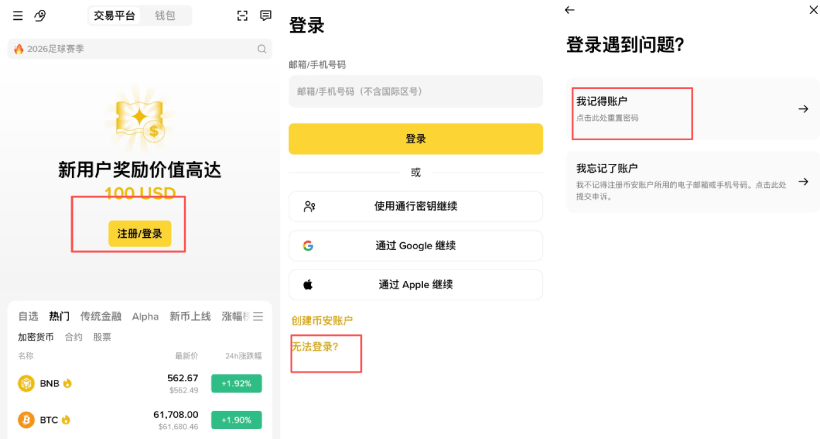Click 使用通行密钥继续 button

coord(416,207)
